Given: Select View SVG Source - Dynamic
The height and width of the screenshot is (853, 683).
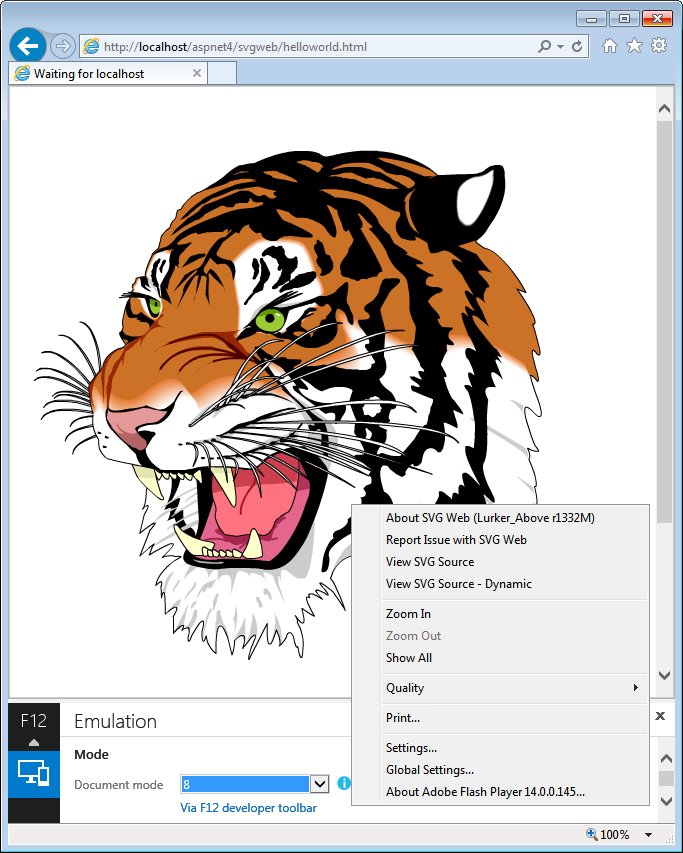Looking at the screenshot, I should (500, 584).
